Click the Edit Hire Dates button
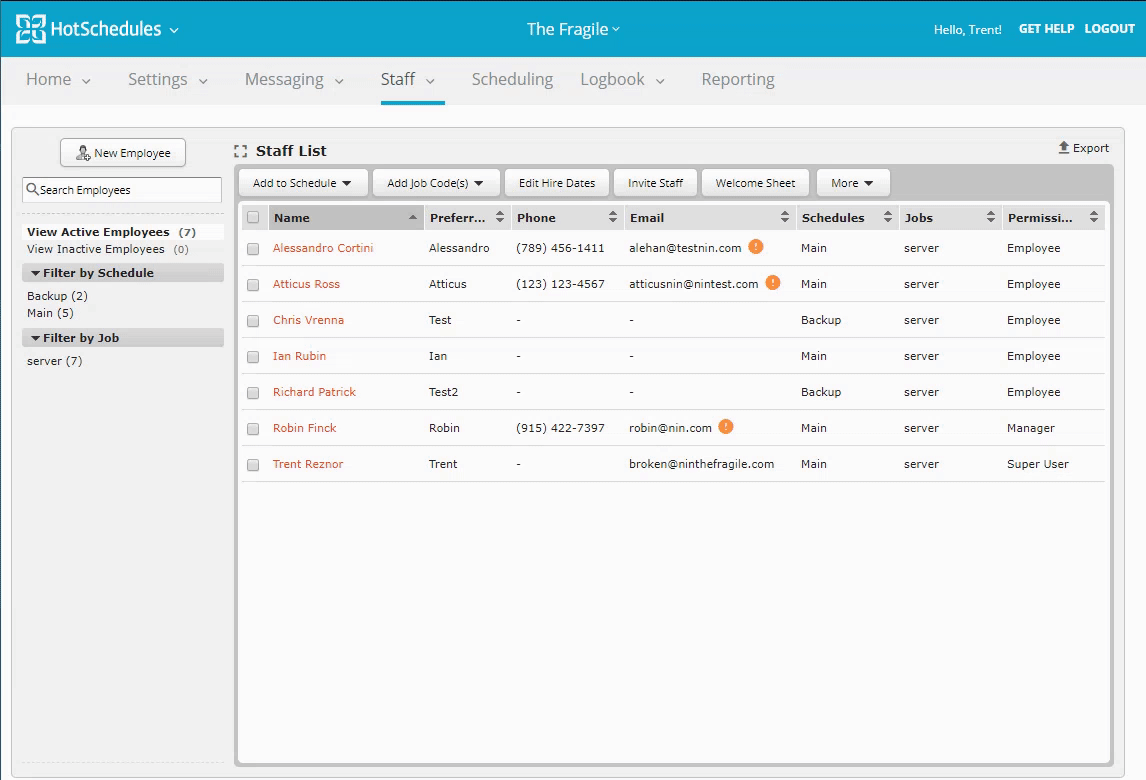 557,183
